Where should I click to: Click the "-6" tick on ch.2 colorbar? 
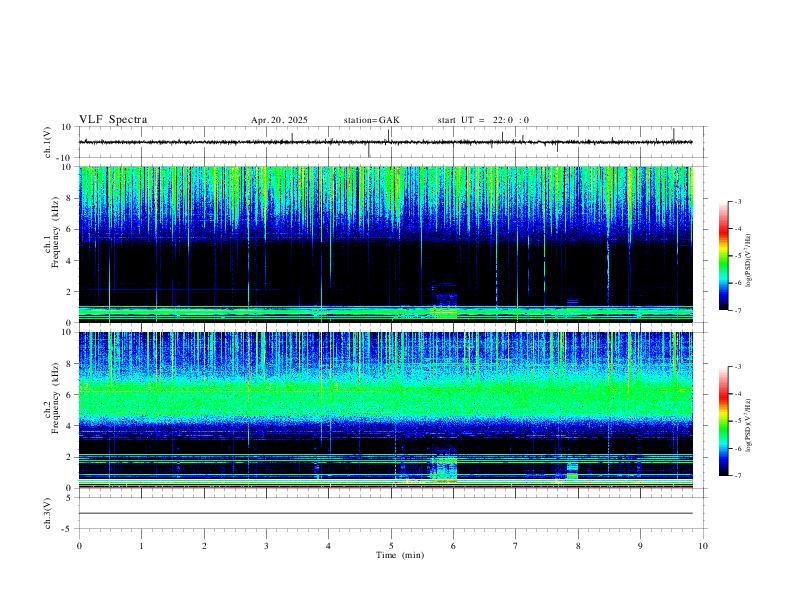pos(737,448)
